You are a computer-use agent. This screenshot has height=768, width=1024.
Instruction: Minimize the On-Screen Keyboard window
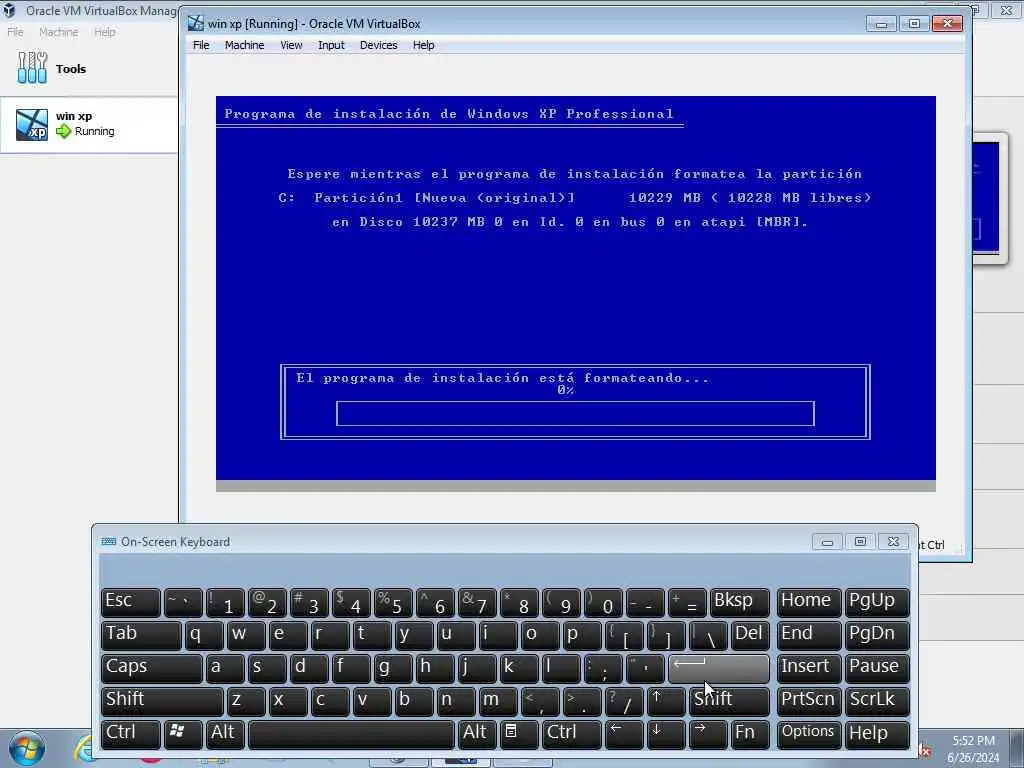[827, 542]
